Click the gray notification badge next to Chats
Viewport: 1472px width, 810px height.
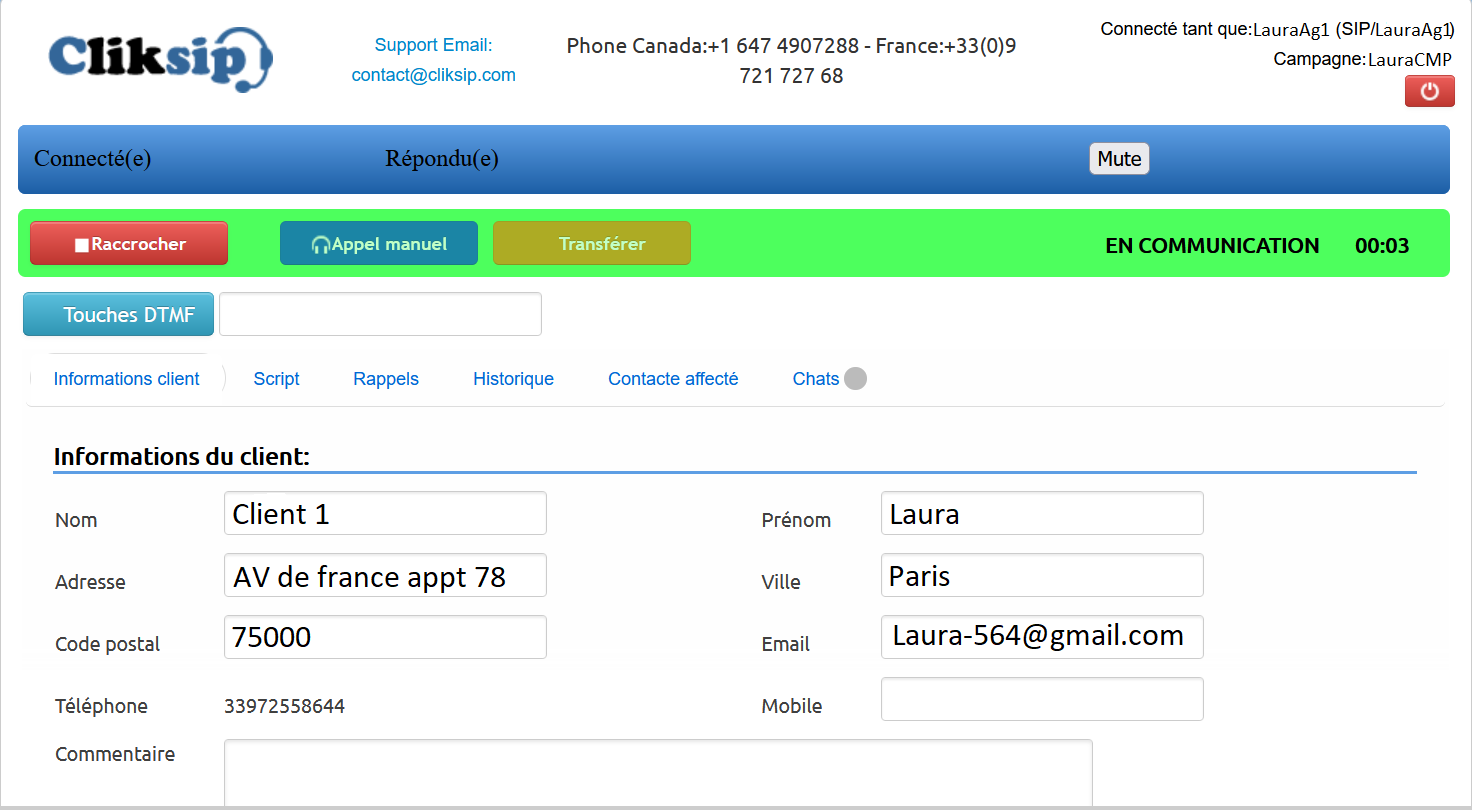[855, 378]
